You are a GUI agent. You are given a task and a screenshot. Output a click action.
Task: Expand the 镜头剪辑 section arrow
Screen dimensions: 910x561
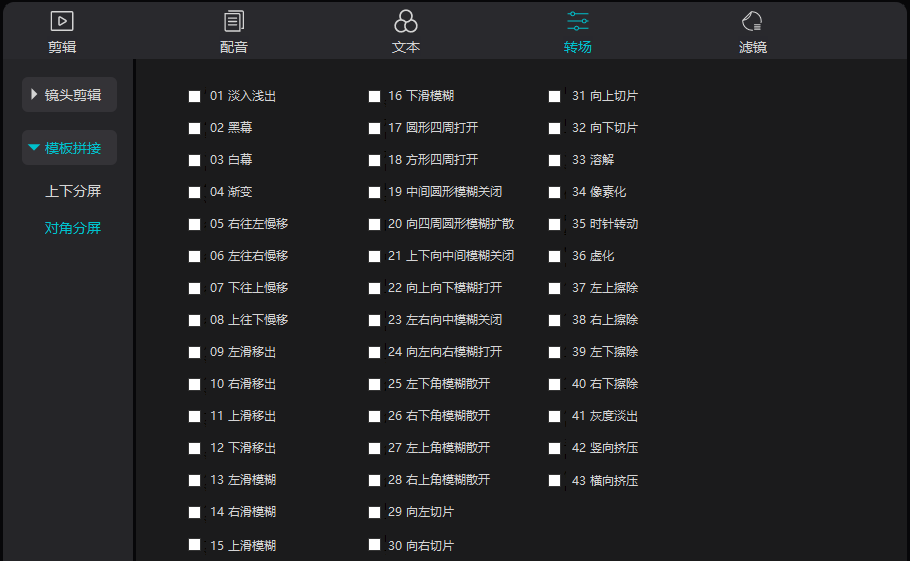(x=34, y=94)
